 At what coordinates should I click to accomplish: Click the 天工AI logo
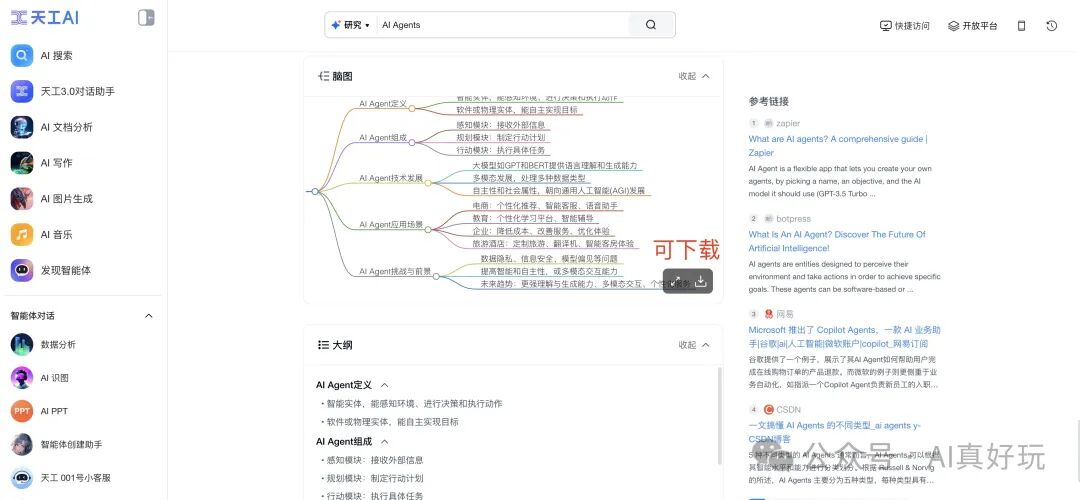click(x=45, y=18)
